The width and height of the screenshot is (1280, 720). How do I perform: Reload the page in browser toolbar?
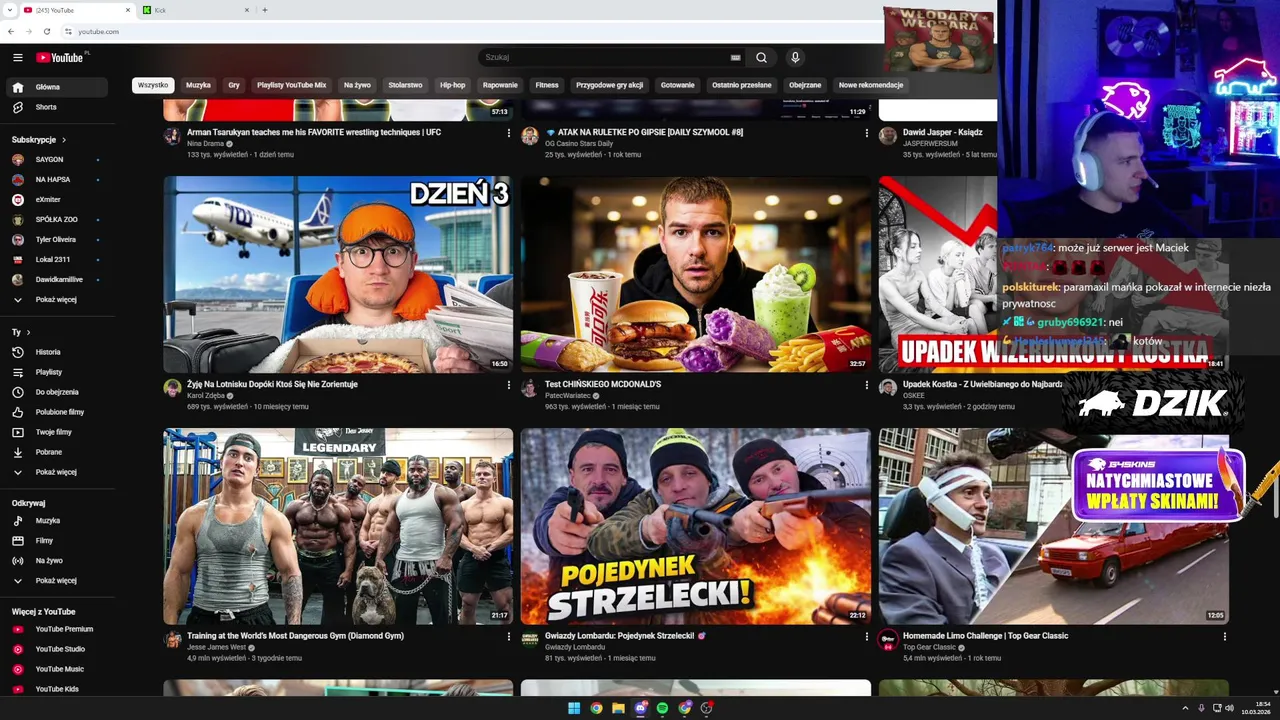[47, 31]
